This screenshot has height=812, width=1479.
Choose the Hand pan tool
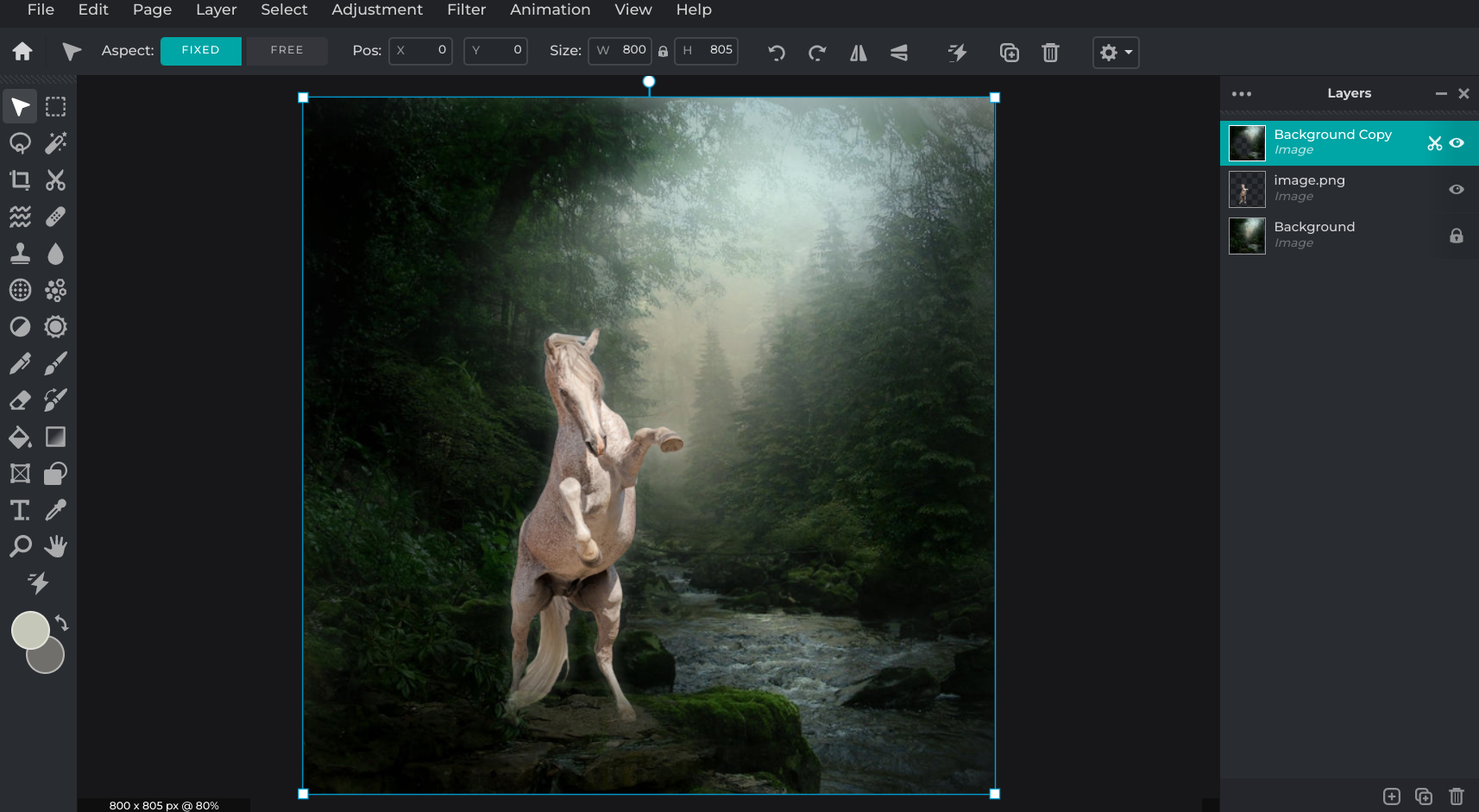55,546
